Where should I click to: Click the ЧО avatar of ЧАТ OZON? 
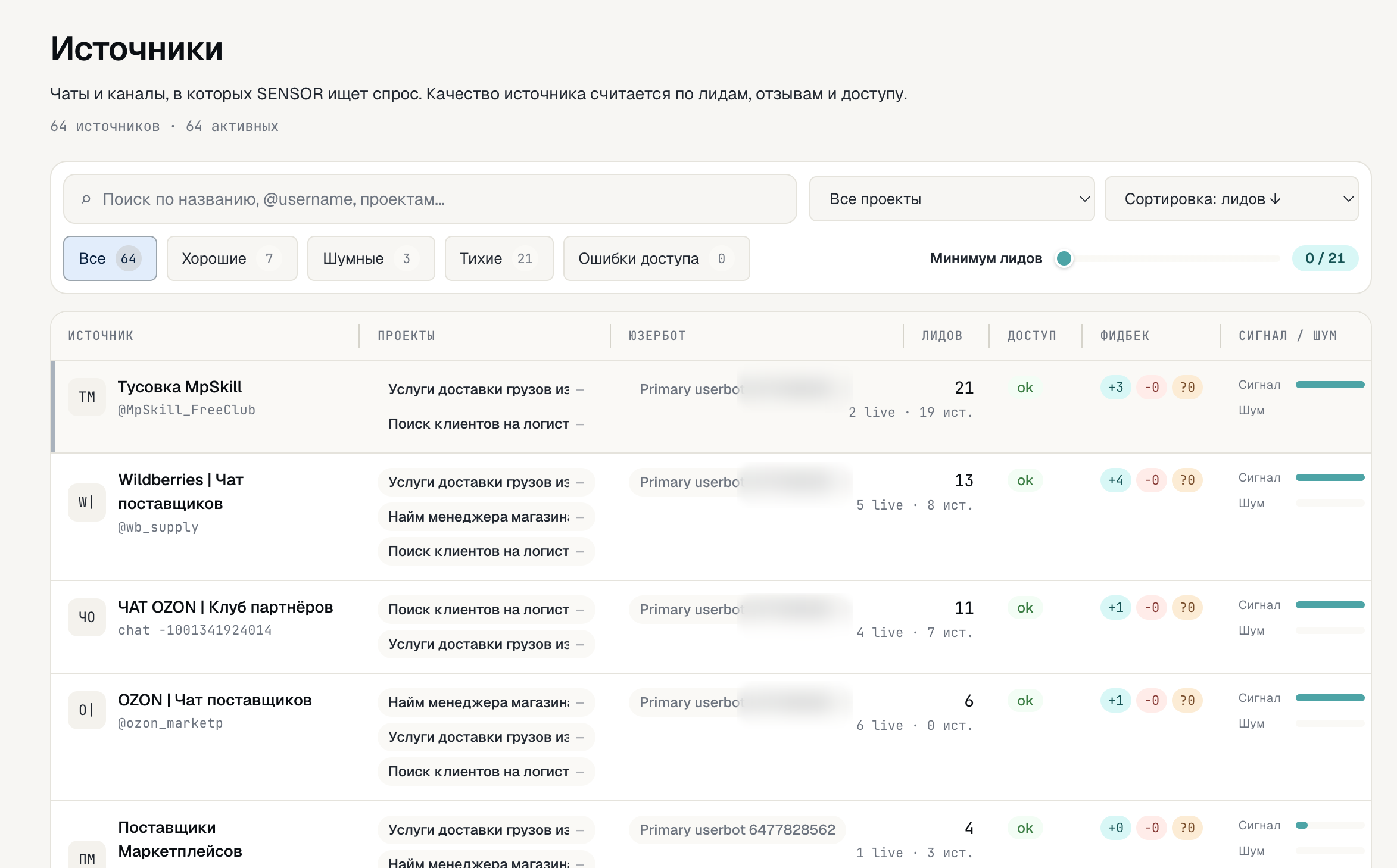pyautogui.click(x=87, y=617)
